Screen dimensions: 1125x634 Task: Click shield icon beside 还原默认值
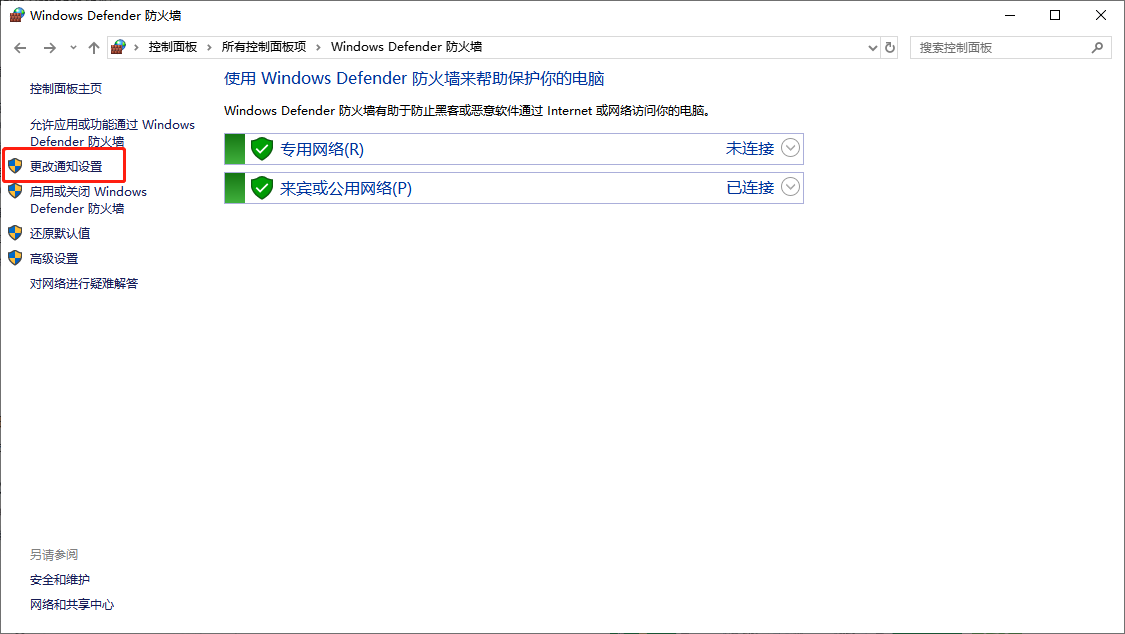15,232
